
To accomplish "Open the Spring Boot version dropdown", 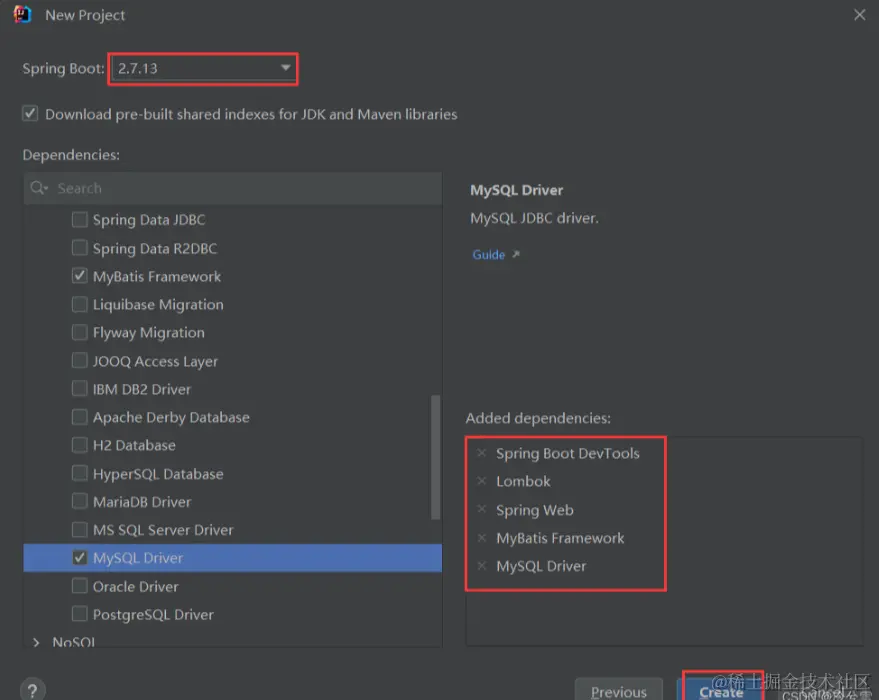I will [x=285, y=68].
